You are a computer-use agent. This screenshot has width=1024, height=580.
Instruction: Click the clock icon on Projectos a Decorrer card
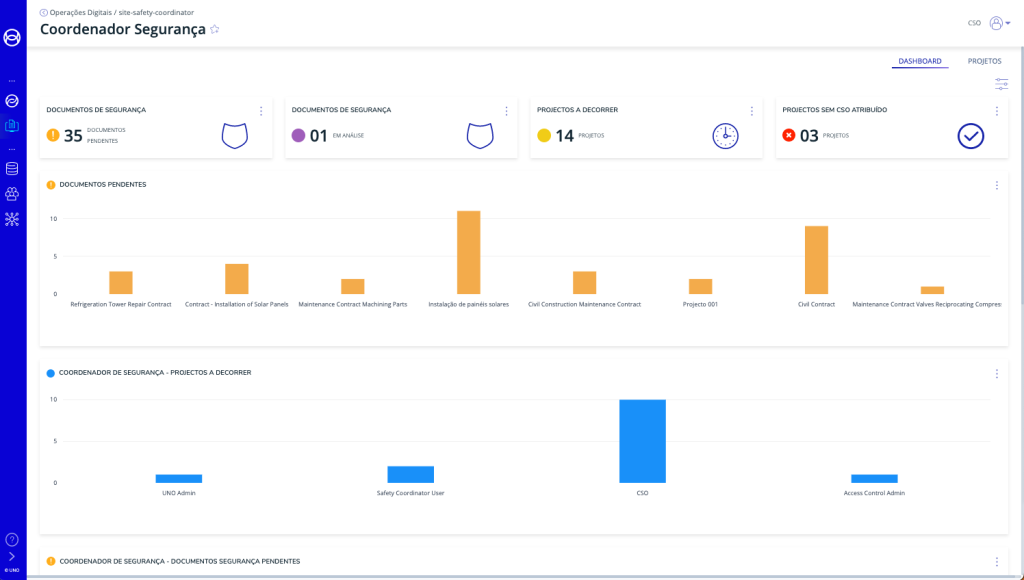tap(725, 136)
